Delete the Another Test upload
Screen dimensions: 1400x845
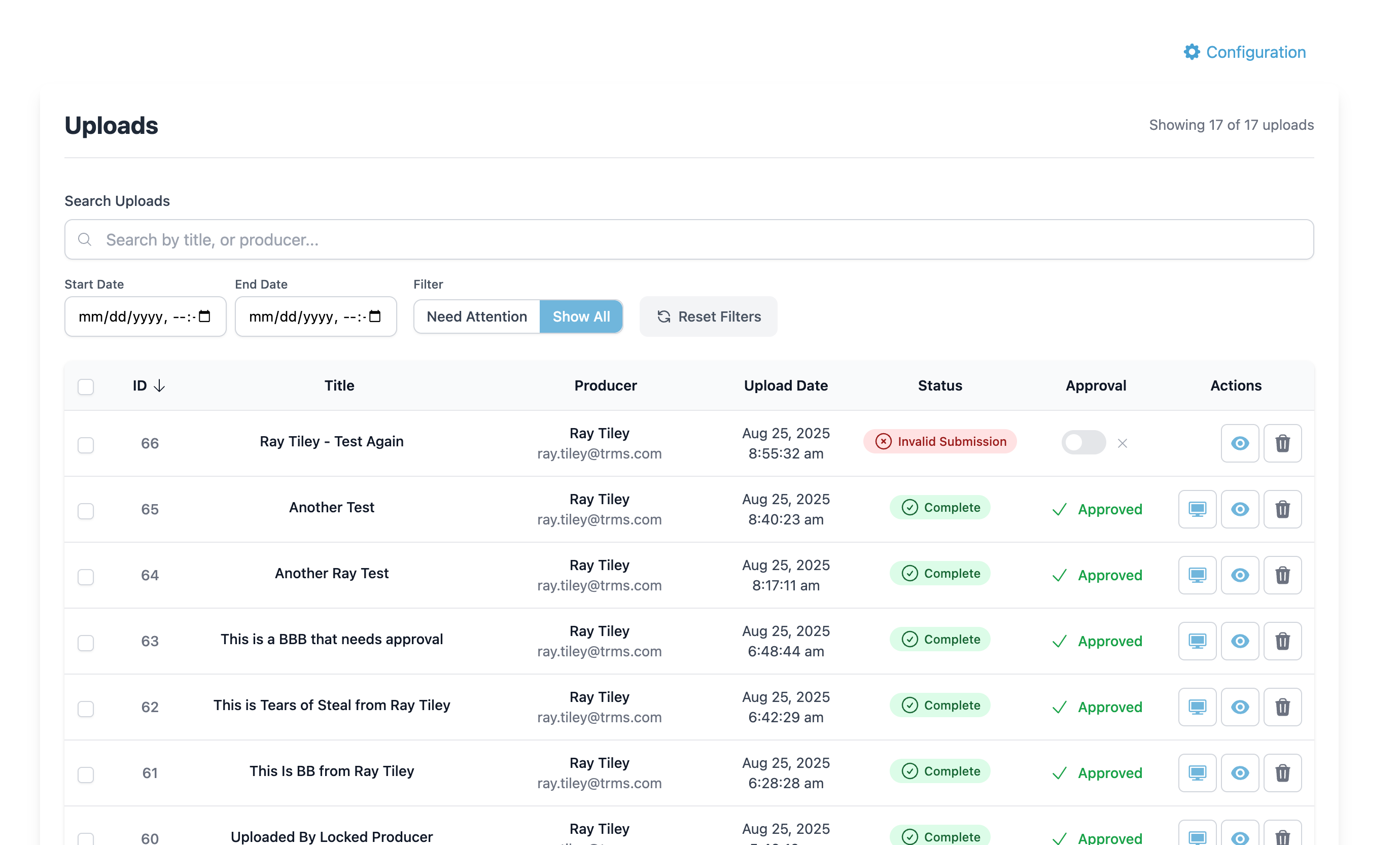coord(1282,509)
